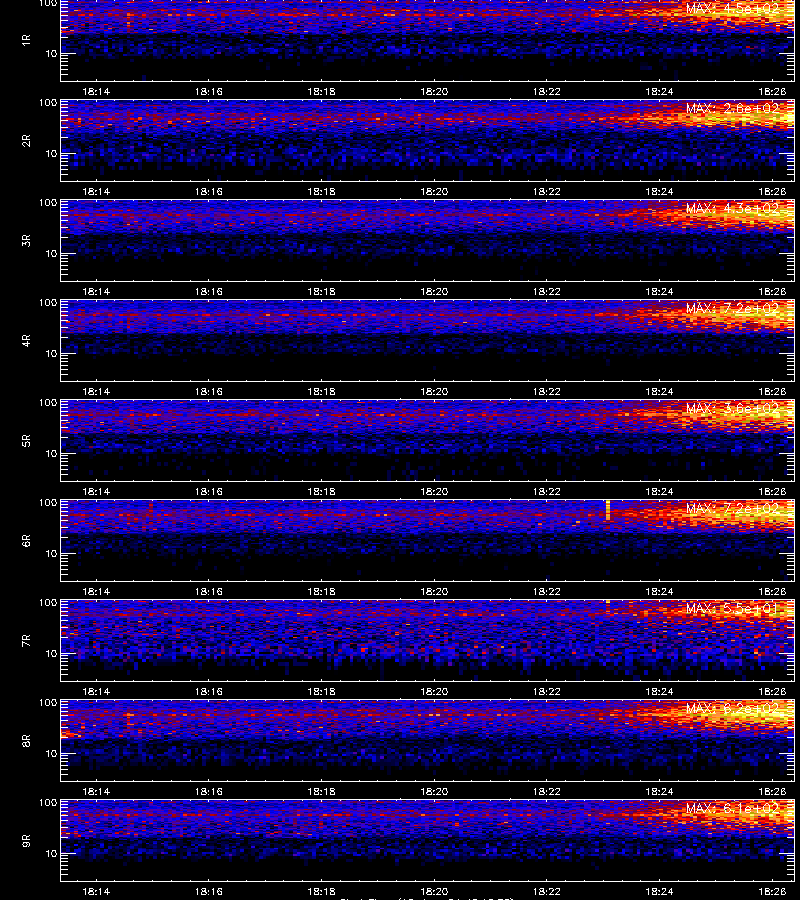The width and height of the screenshot is (800, 900).
Task: Click the 10 y-axis label of panel 1R
Action: pyautogui.click(x=51, y=53)
